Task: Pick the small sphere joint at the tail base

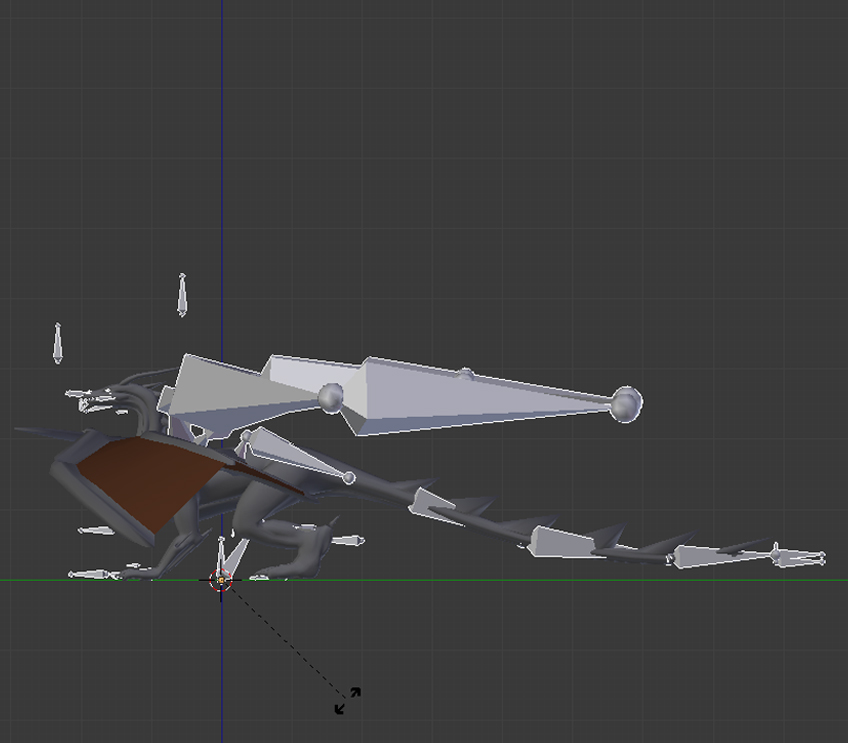Action: (x=349, y=478)
